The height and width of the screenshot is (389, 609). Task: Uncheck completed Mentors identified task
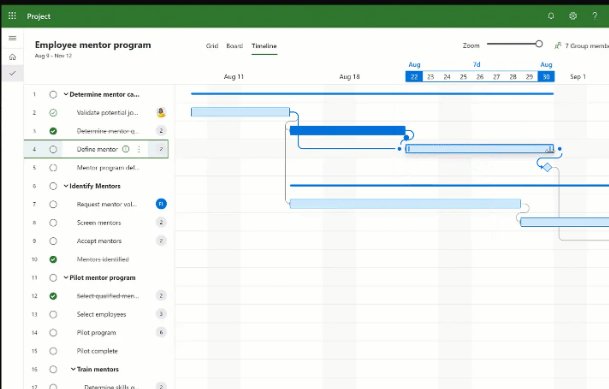tap(53, 259)
